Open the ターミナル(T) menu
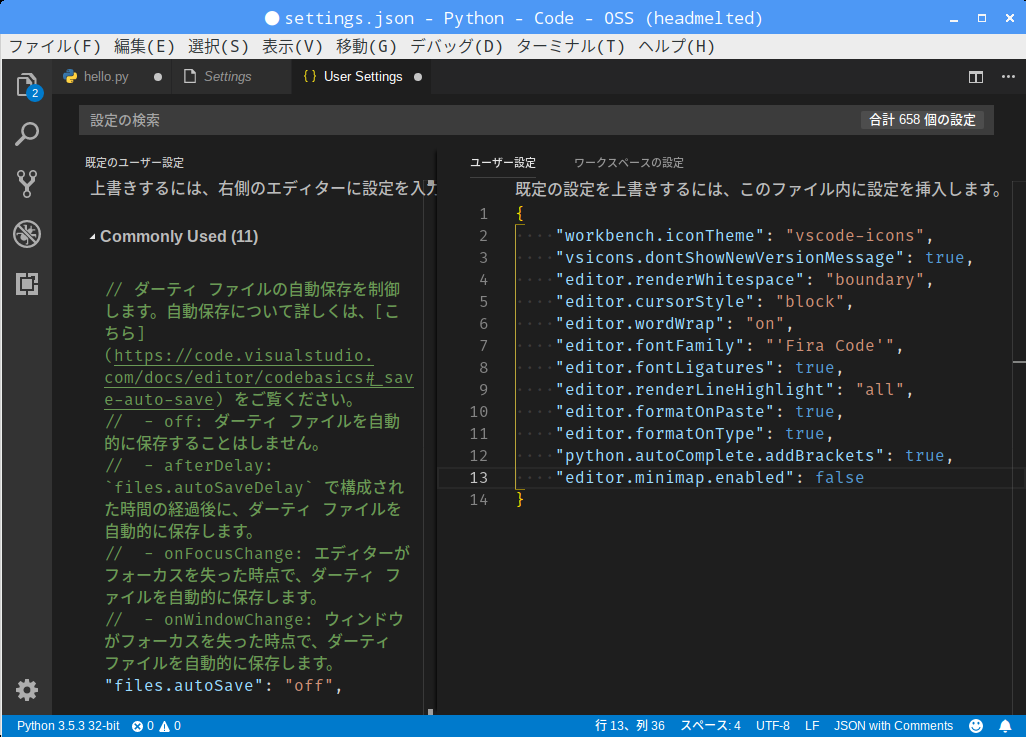This screenshot has height=737, width=1026. point(570,46)
